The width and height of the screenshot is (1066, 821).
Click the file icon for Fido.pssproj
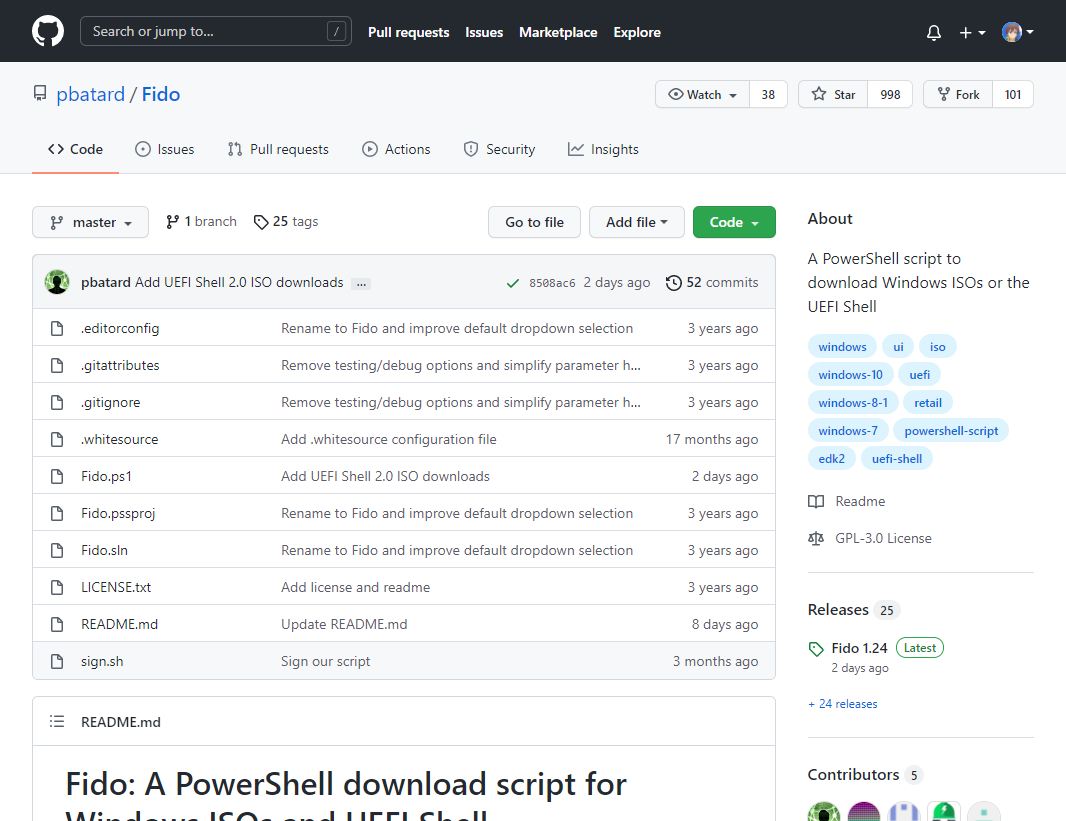[x=57, y=513]
